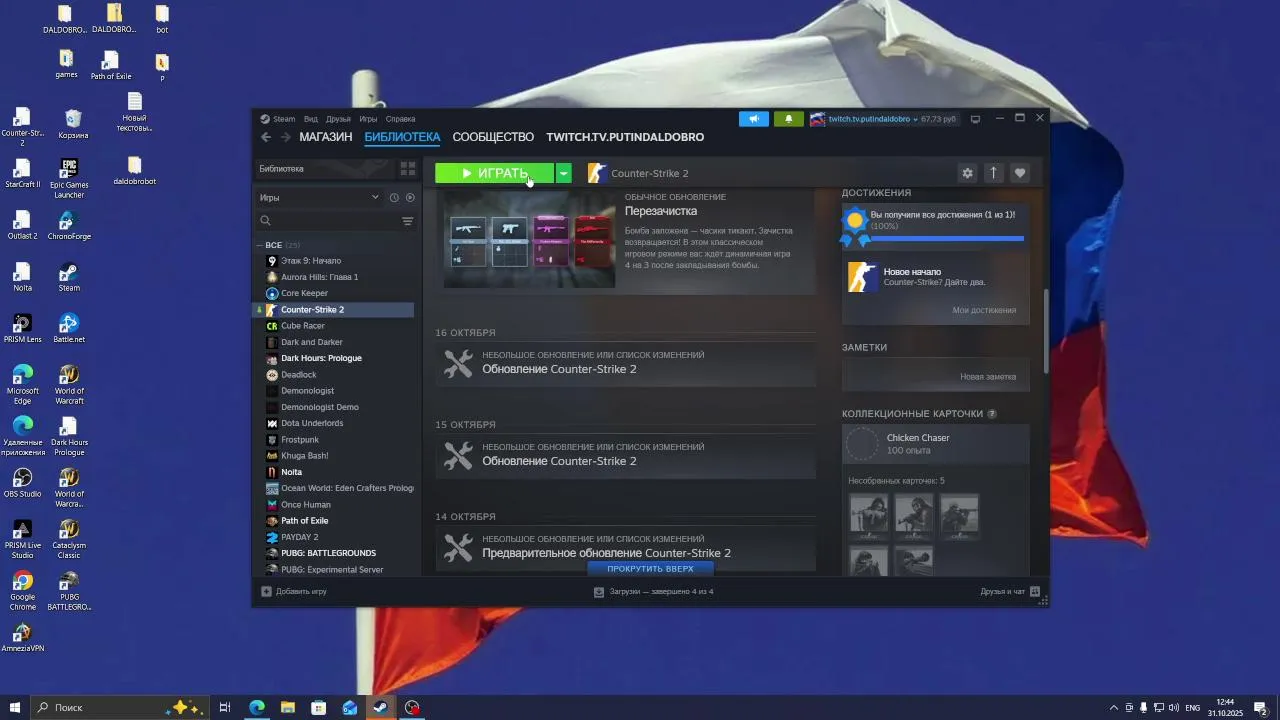Image resolution: width=1280 pixels, height=720 pixels.
Task: Go forward with Steam's right arrow
Action: pyautogui.click(x=285, y=137)
